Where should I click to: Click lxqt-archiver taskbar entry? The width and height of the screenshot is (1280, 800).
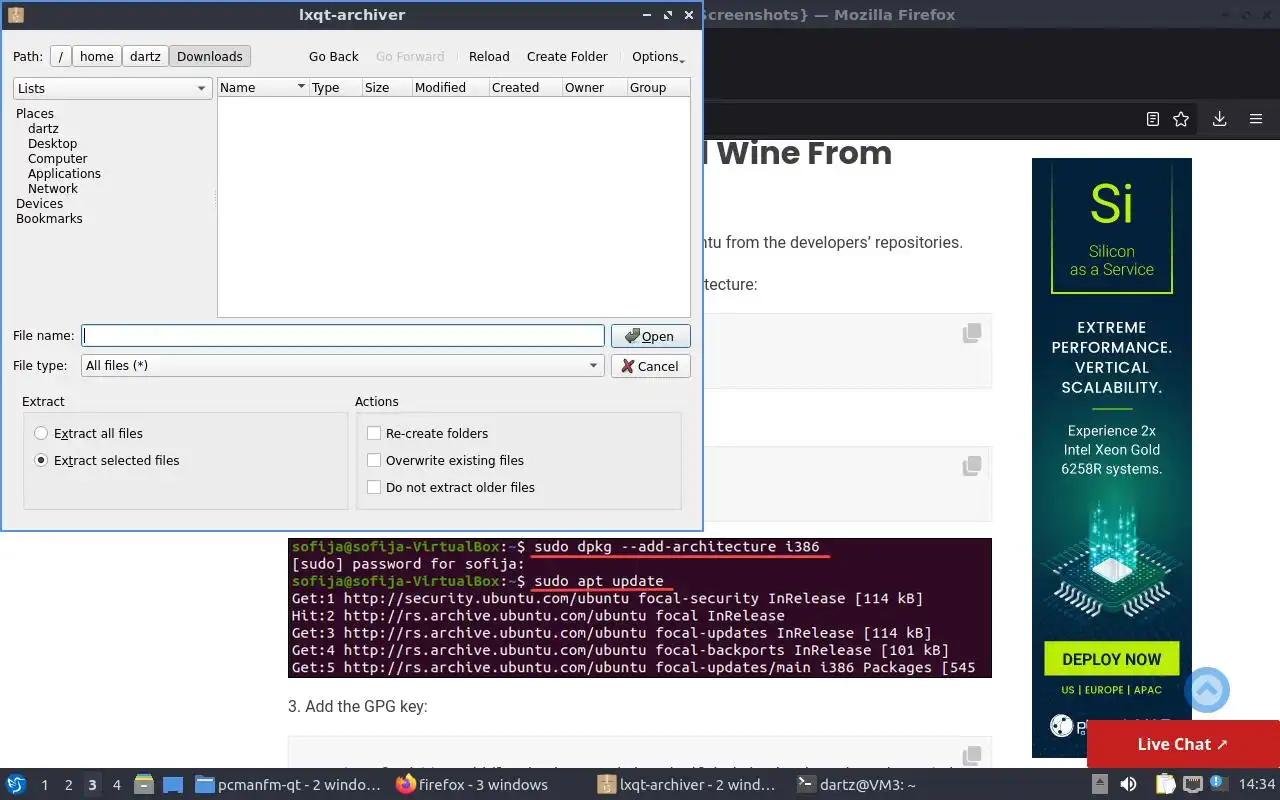pos(687,784)
